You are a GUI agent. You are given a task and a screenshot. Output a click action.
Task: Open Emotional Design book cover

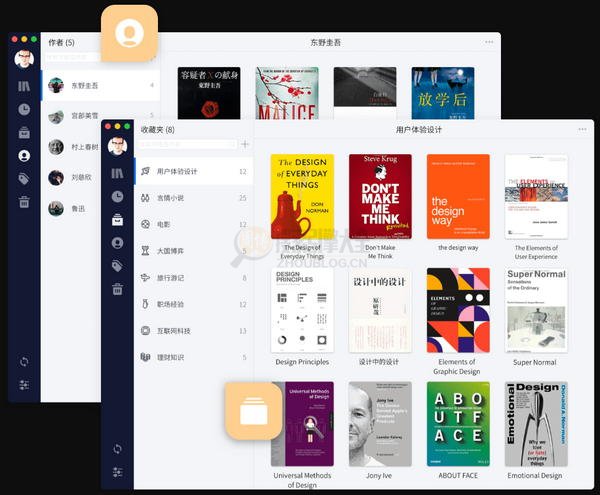(536, 424)
